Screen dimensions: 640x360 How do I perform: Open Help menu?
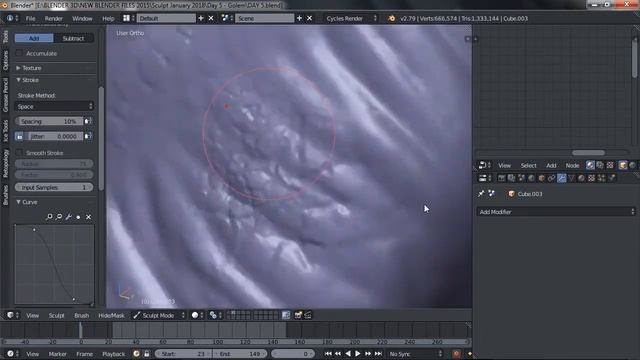pos(108,19)
